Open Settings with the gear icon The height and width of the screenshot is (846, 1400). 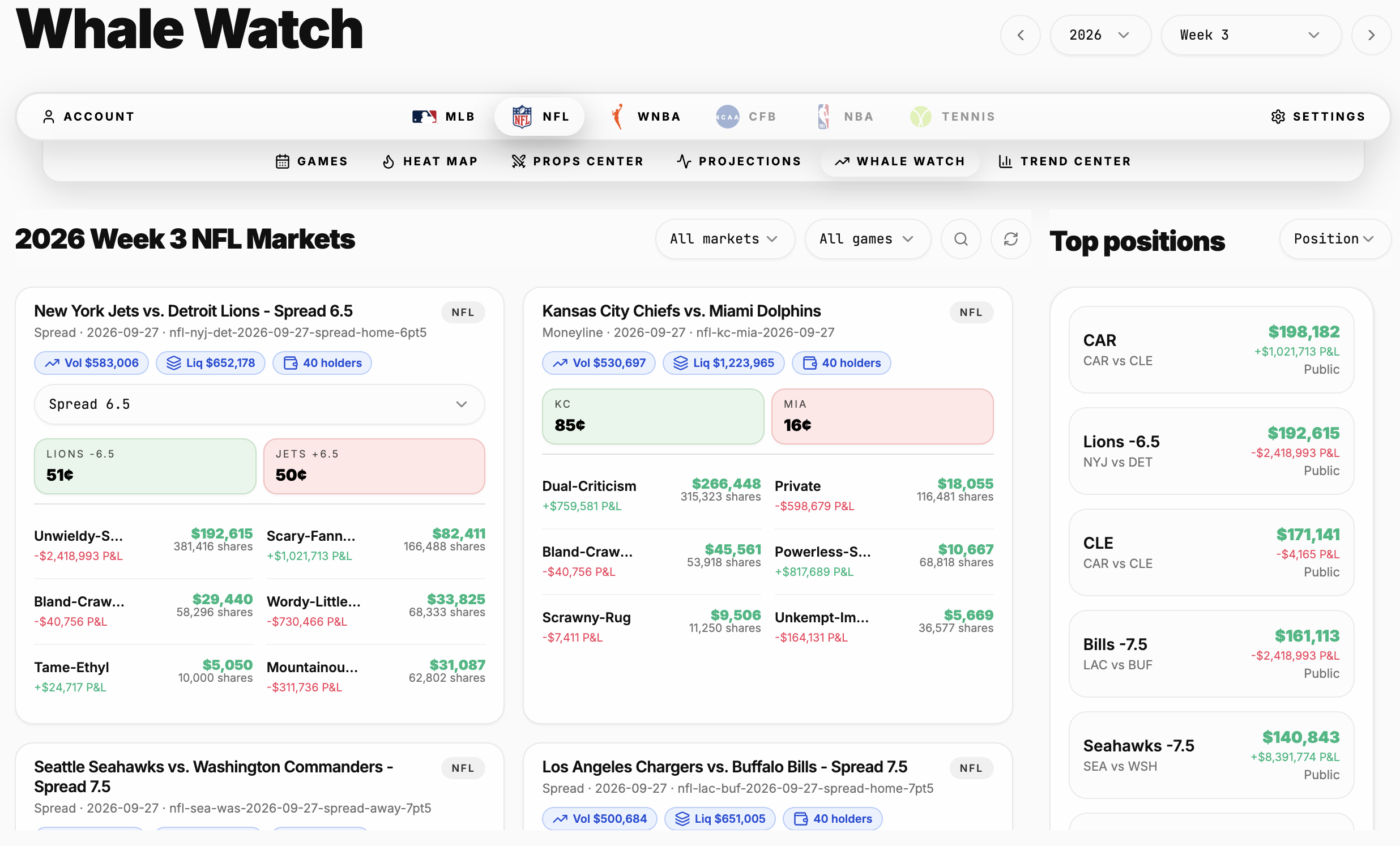click(x=1278, y=117)
